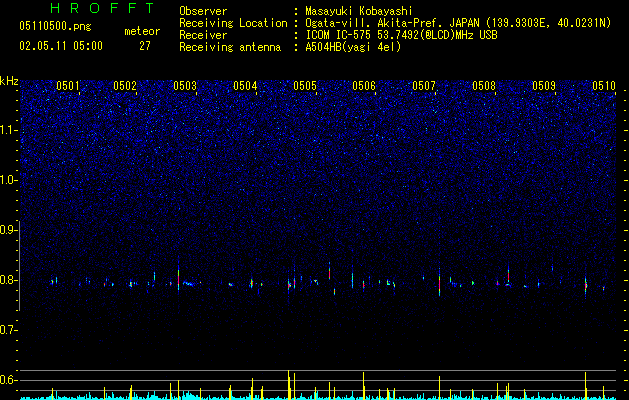The width and height of the screenshot is (629, 400).
Task: Click observer name Masayuki Kobayashi
Action: (359, 11)
